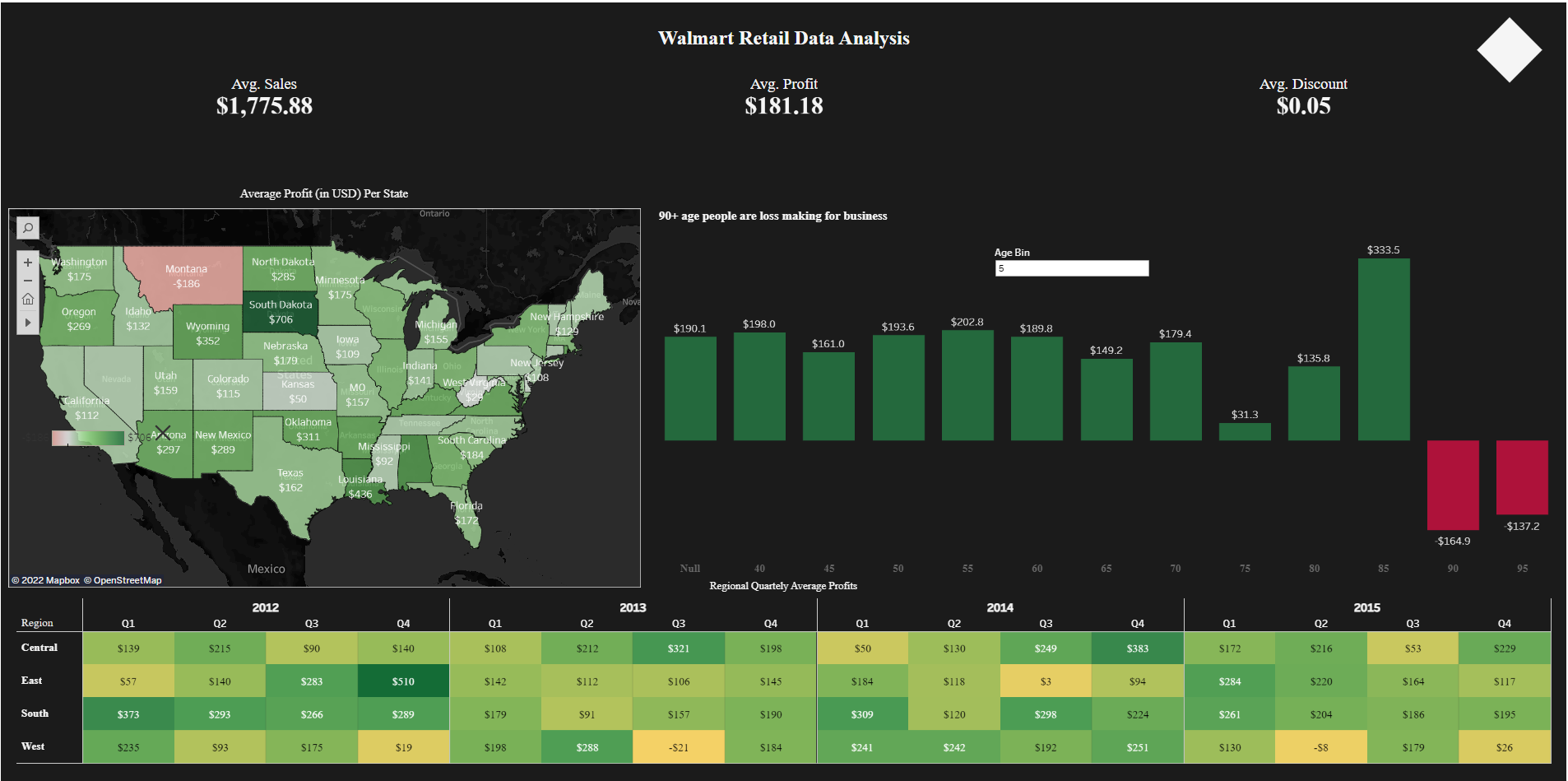
Task: Reset the map view with the home icon
Action: [x=27, y=300]
